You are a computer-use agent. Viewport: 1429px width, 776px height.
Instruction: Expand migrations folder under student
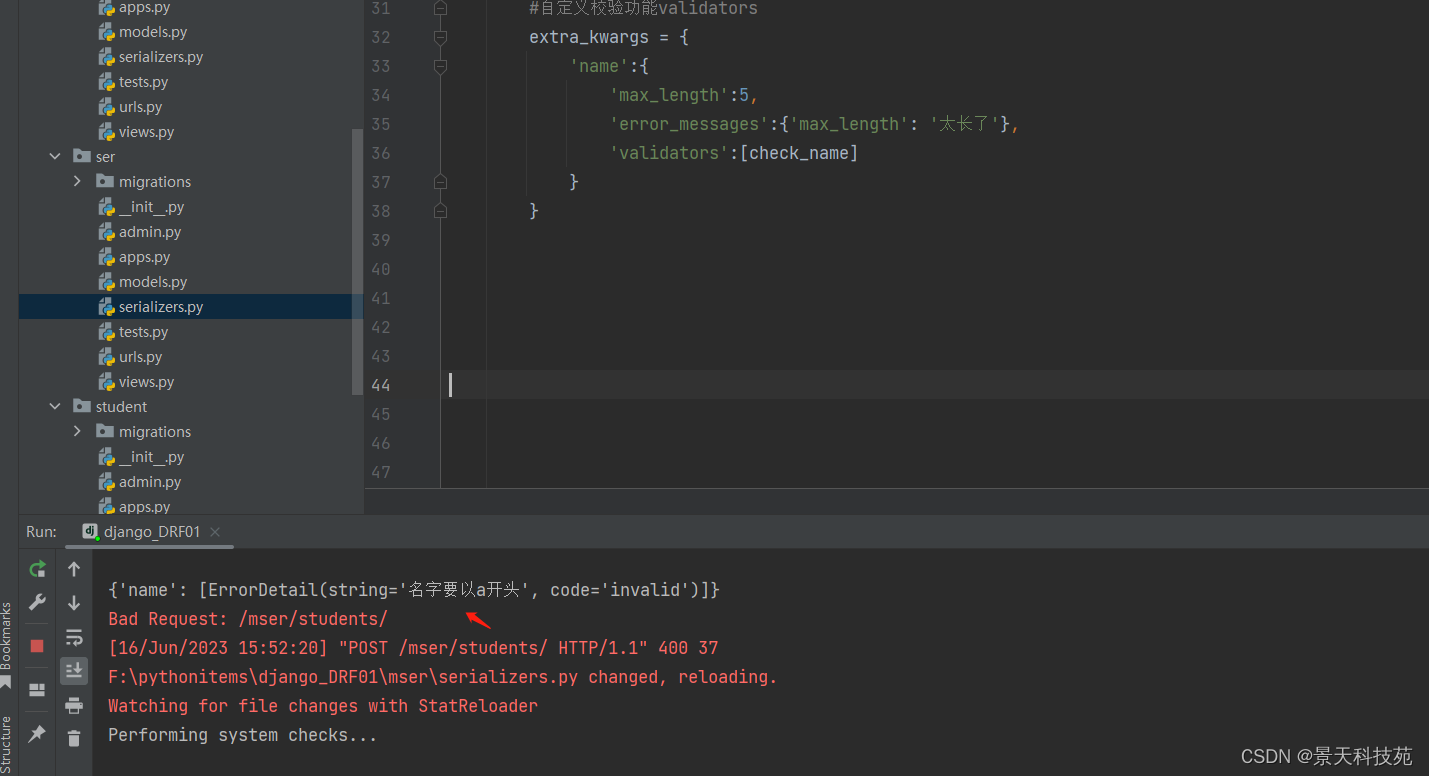pos(78,432)
